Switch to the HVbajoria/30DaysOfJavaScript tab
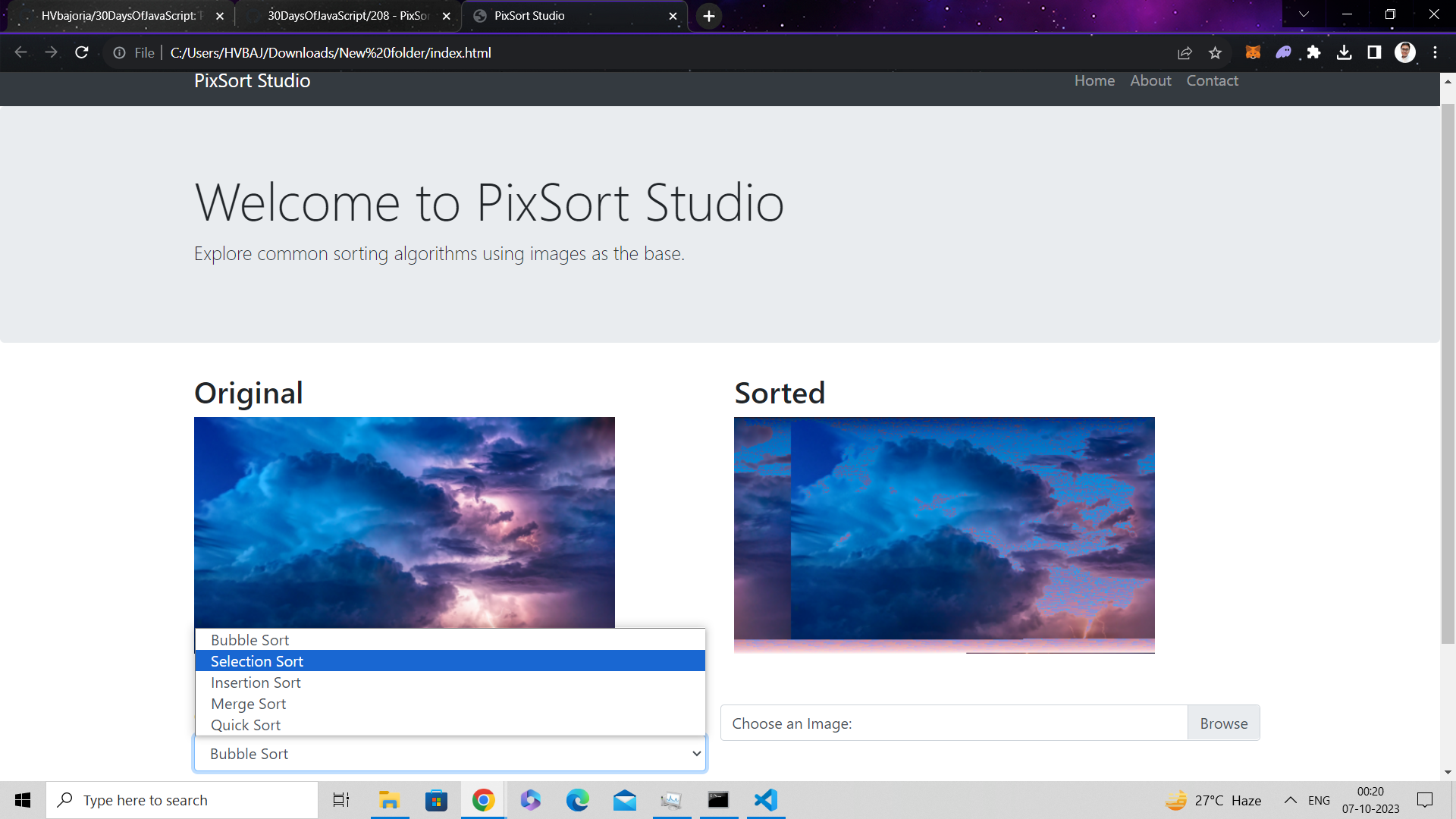Viewport: 1456px width, 819px height. pos(118,16)
